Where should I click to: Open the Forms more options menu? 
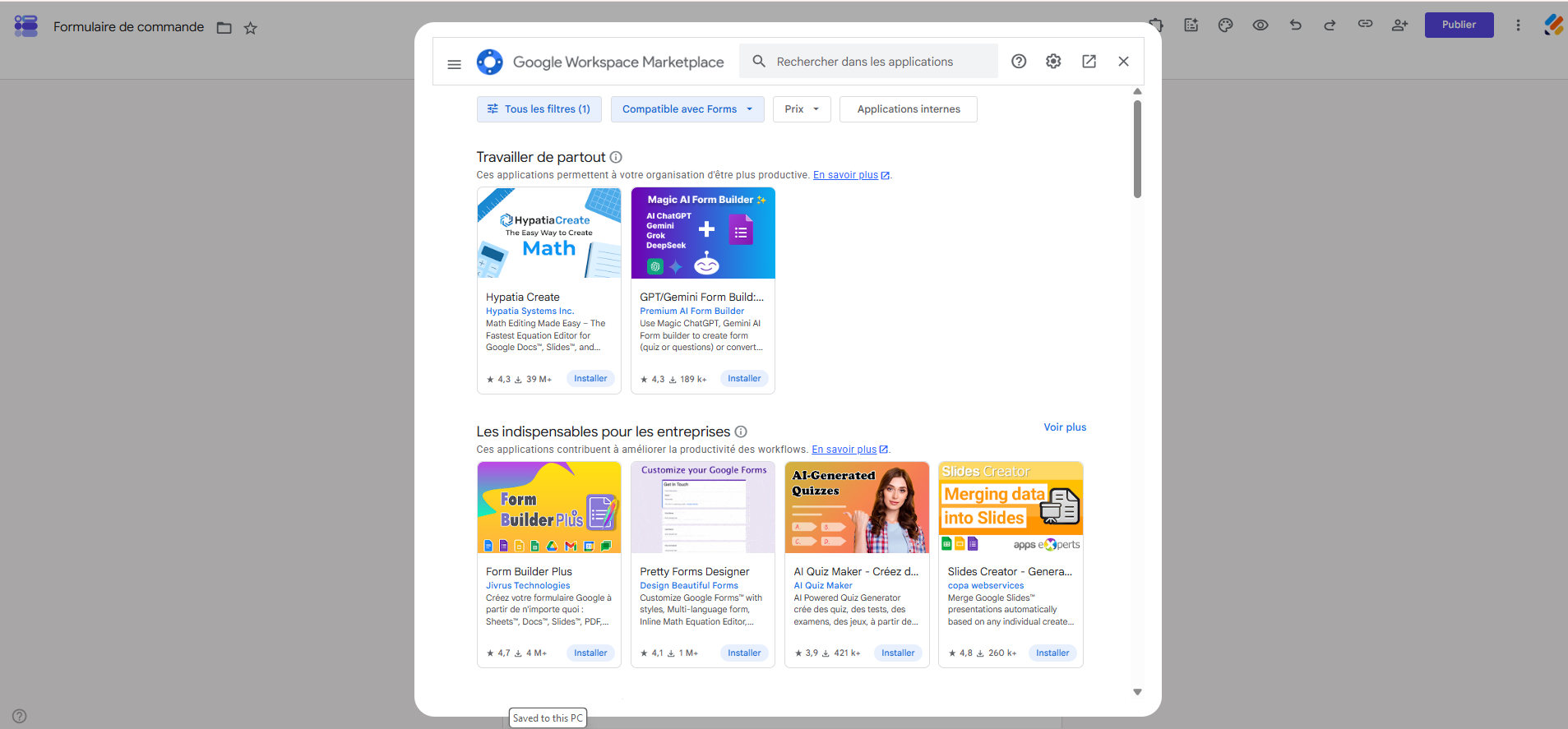(x=1518, y=25)
